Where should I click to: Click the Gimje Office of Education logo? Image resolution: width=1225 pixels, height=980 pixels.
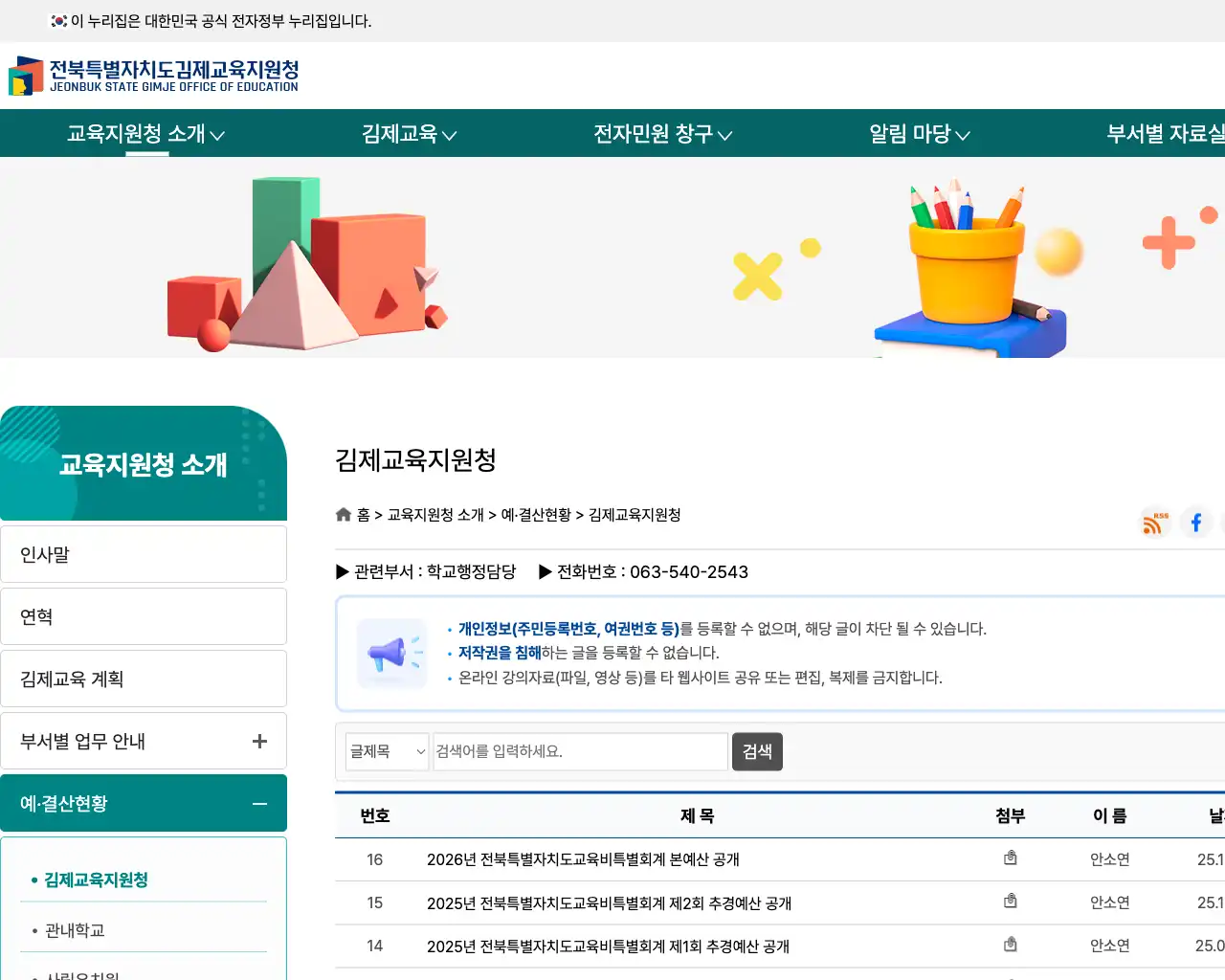pyautogui.click(x=153, y=75)
